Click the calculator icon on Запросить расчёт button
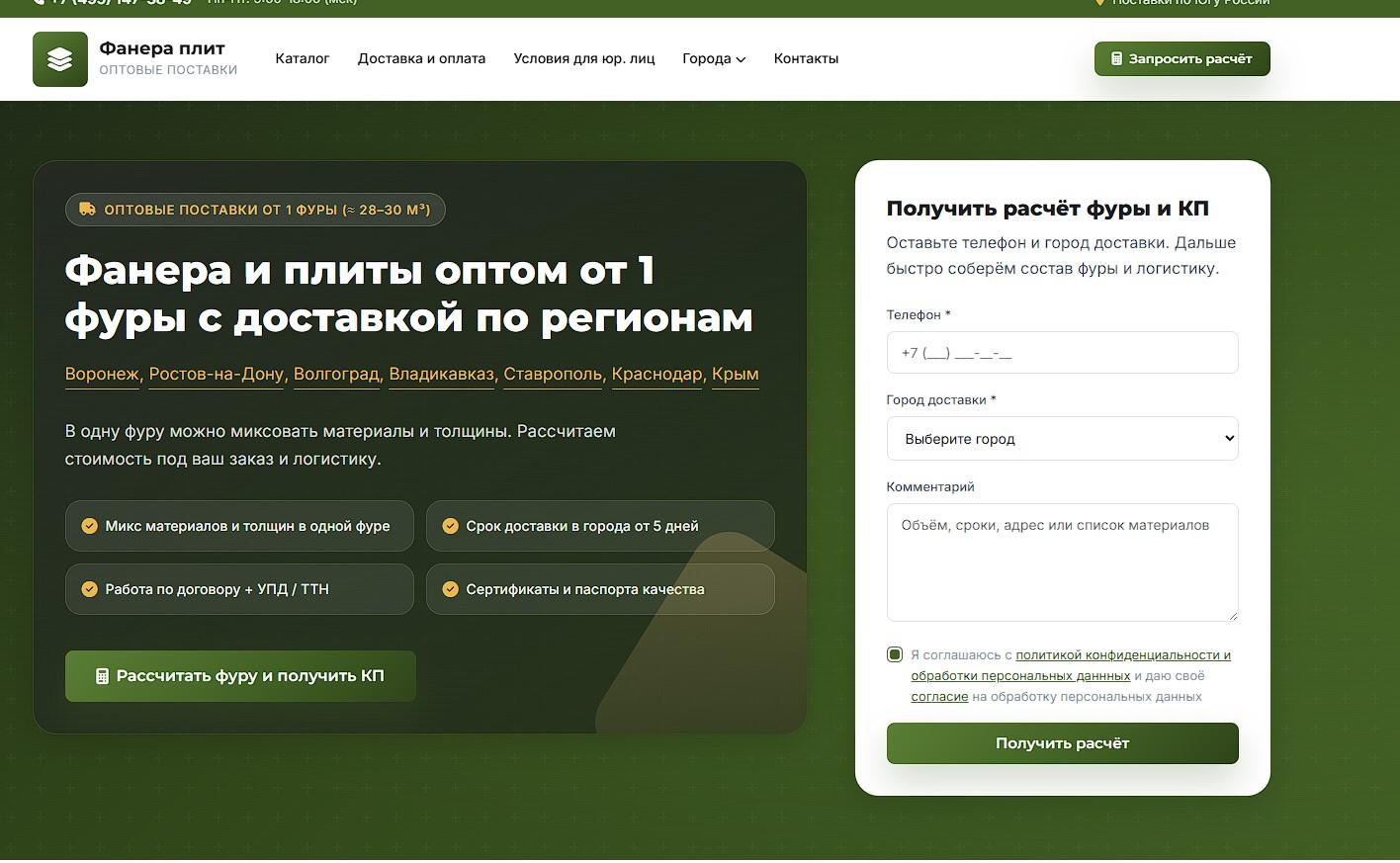1400x863 pixels. pos(1116,58)
